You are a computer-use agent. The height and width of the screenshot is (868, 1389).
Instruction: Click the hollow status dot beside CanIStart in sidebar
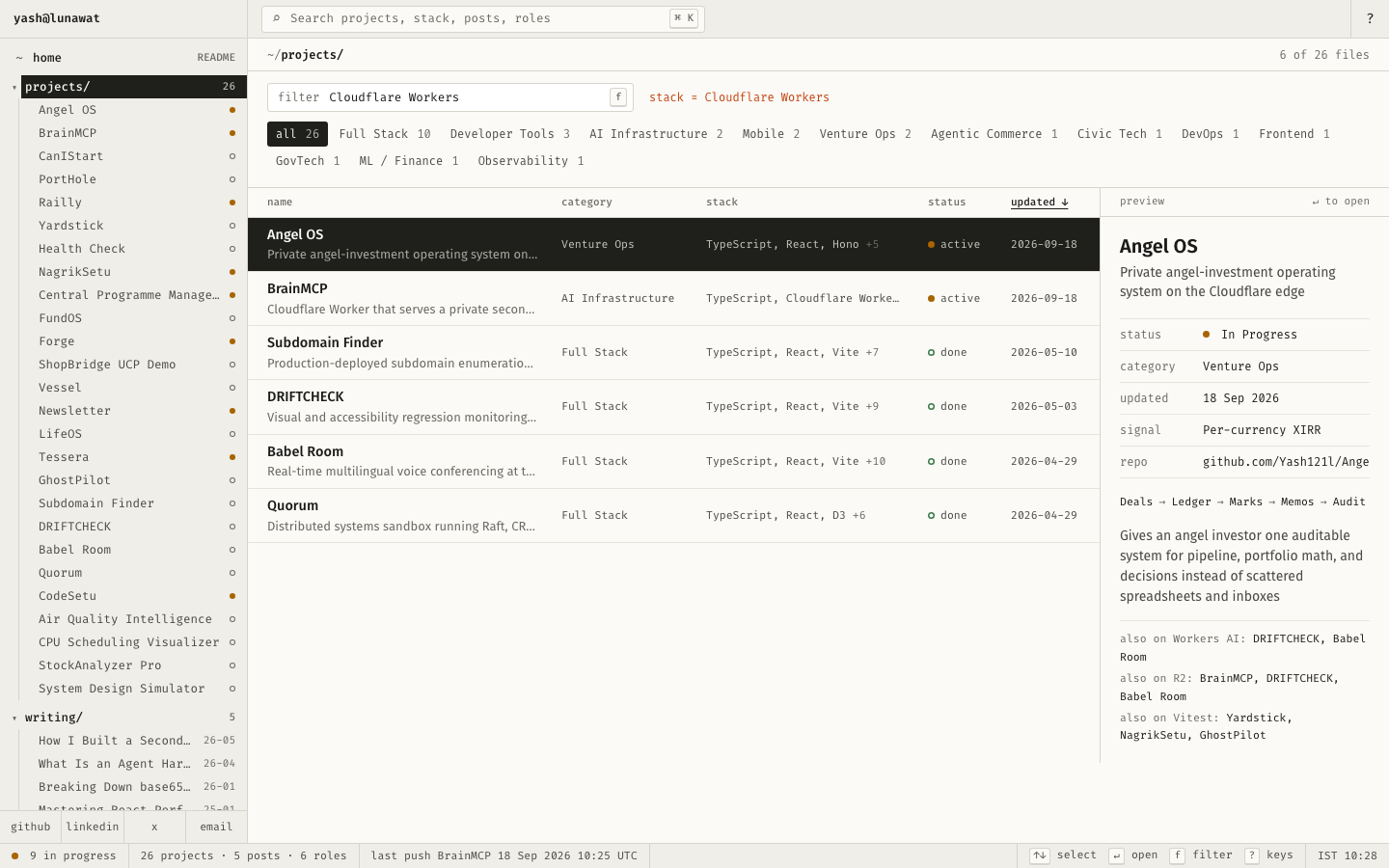coord(232,156)
